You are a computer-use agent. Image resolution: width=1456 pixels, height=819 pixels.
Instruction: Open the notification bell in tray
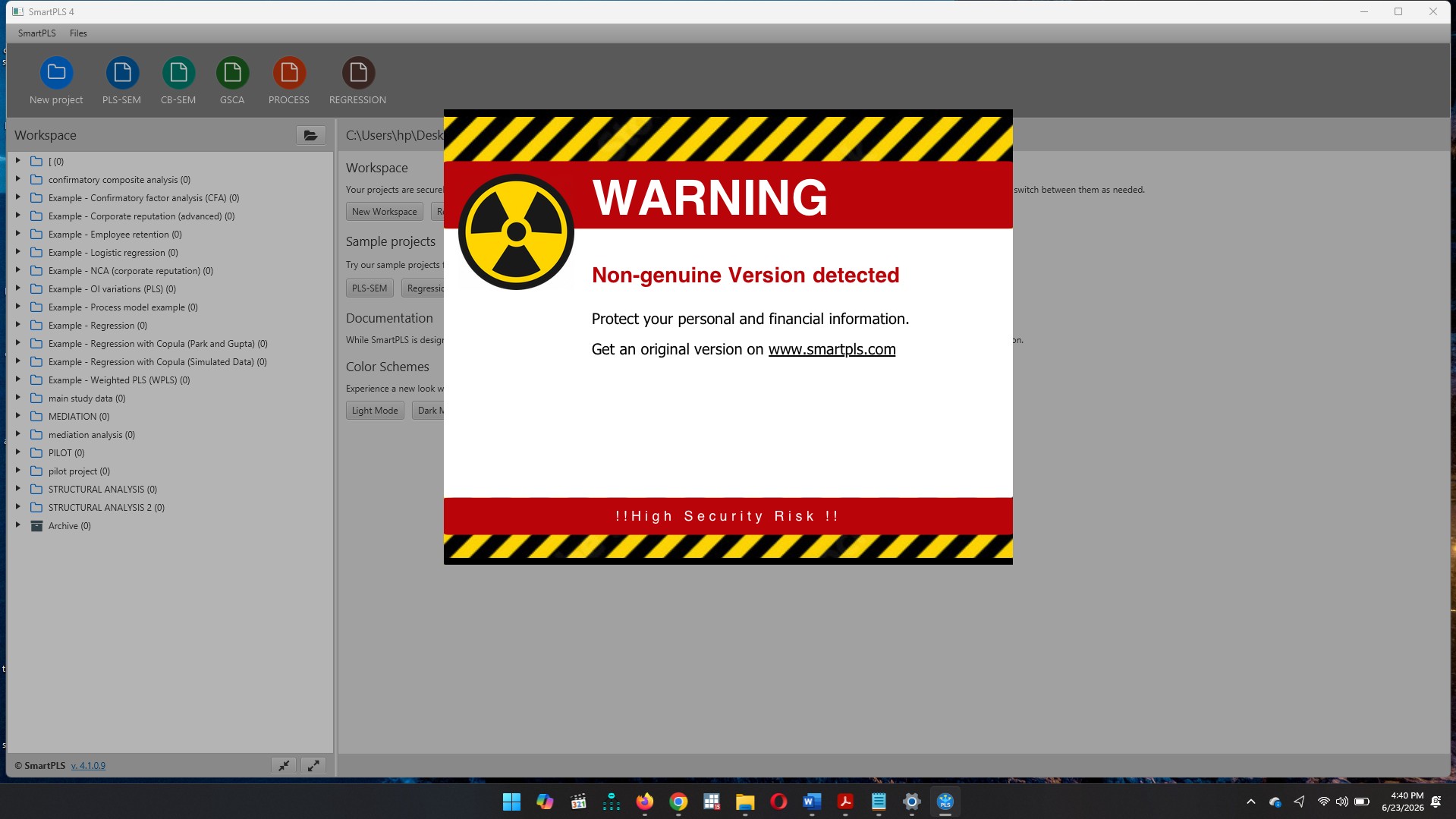(1436, 802)
